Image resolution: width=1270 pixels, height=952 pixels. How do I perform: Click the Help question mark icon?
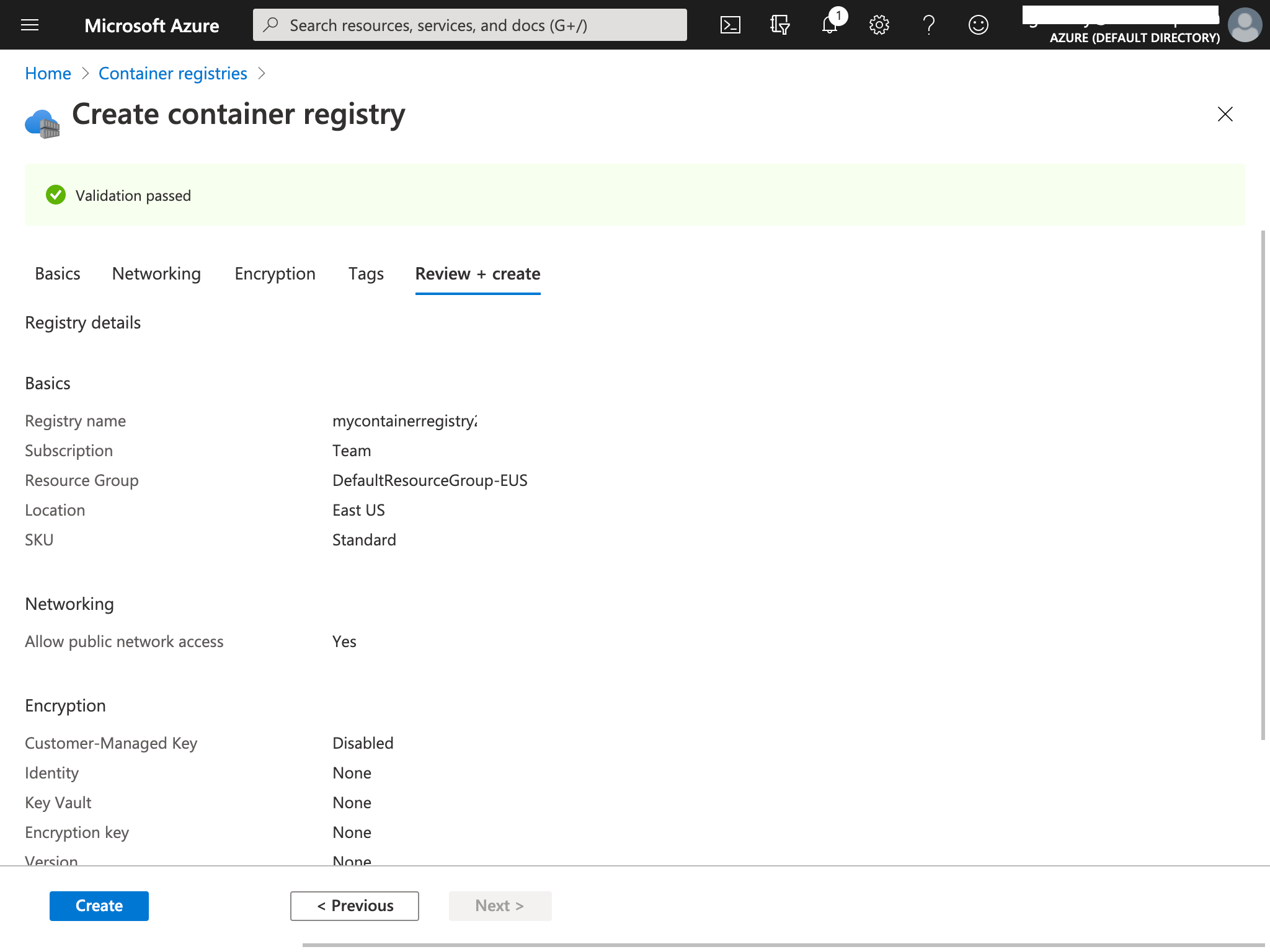[927, 25]
